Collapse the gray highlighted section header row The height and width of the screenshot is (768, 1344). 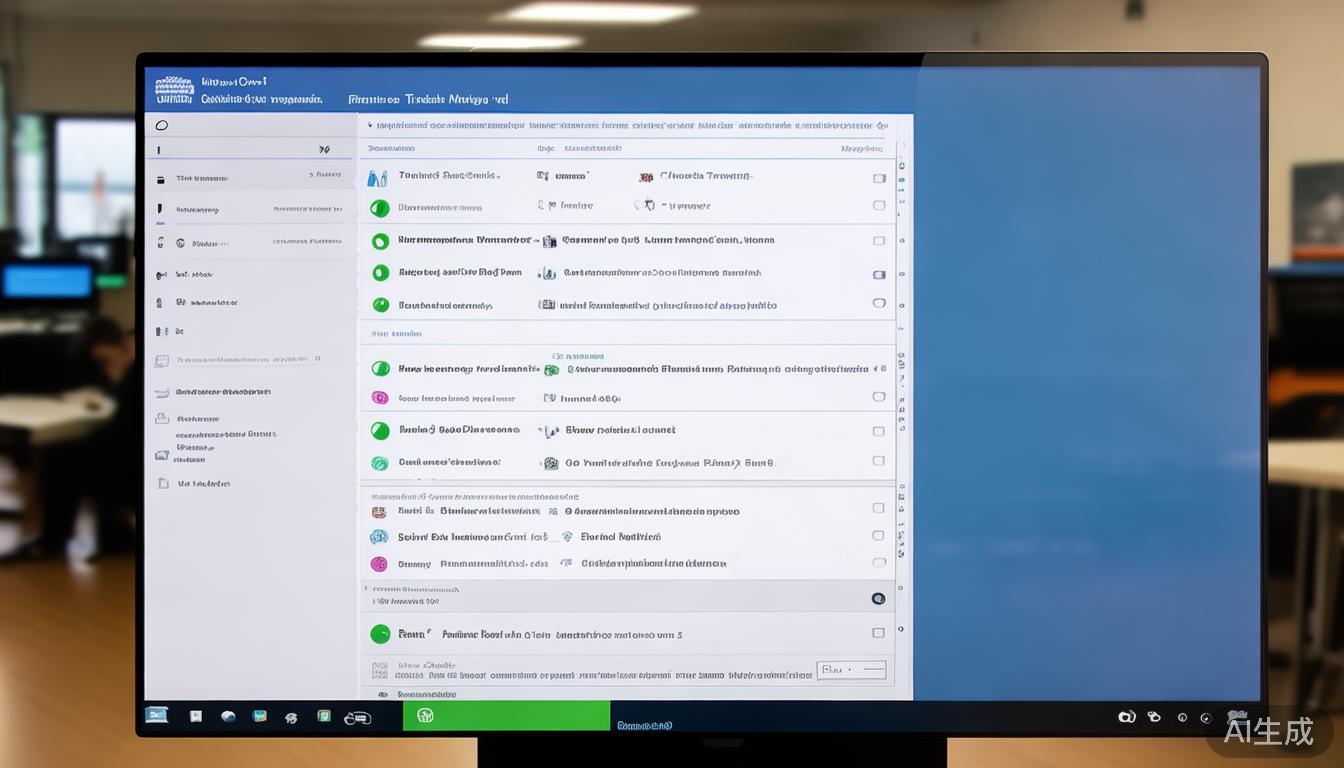(620, 596)
